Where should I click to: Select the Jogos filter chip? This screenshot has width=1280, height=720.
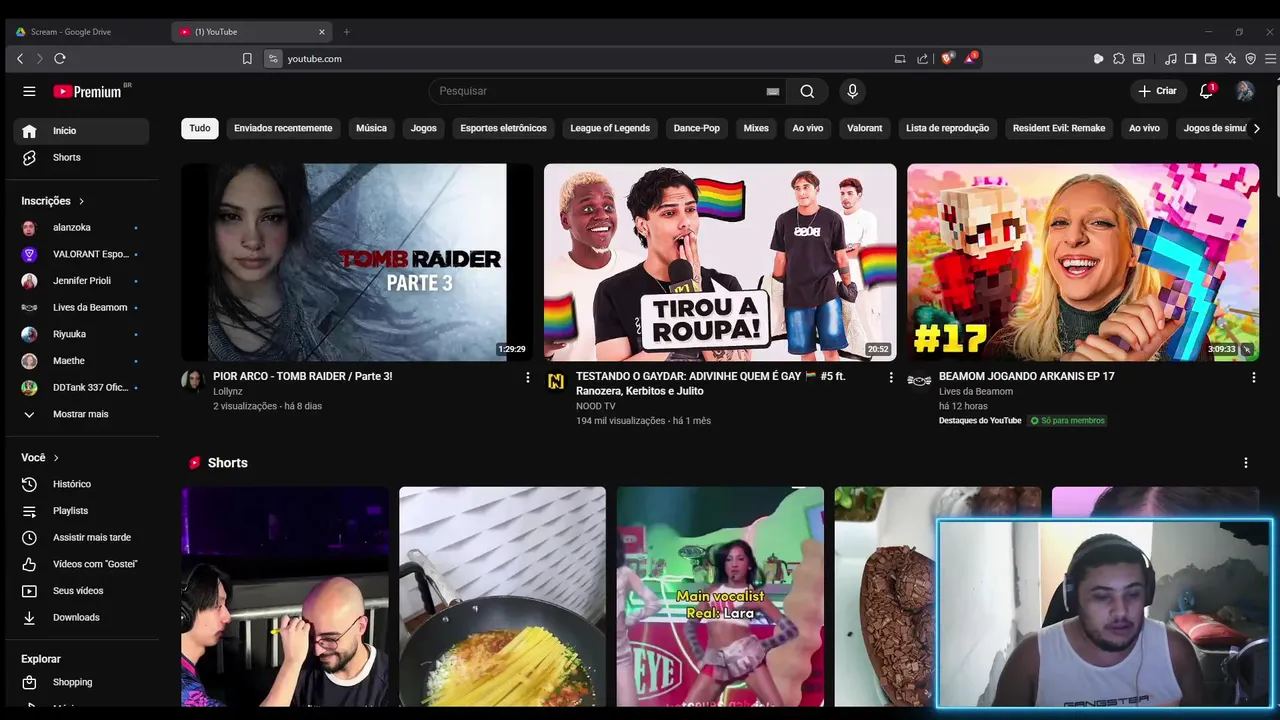pyautogui.click(x=424, y=128)
